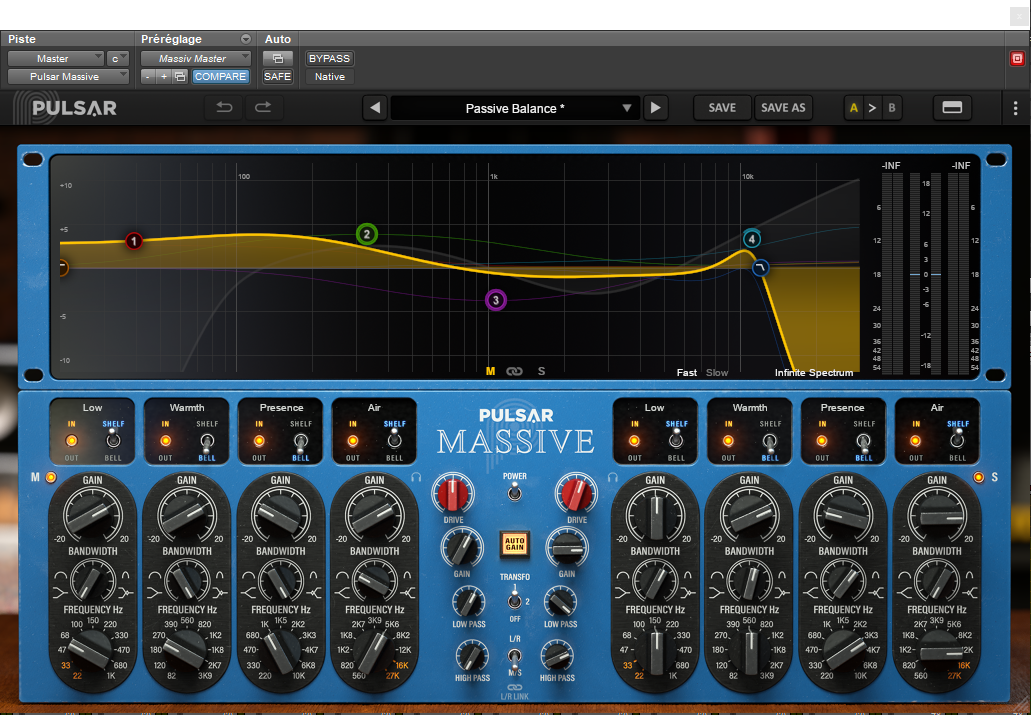Open the Passive Balance preset dropdown
Image resolution: width=1031 pixels, height=715 pixels.
[514, 108]
